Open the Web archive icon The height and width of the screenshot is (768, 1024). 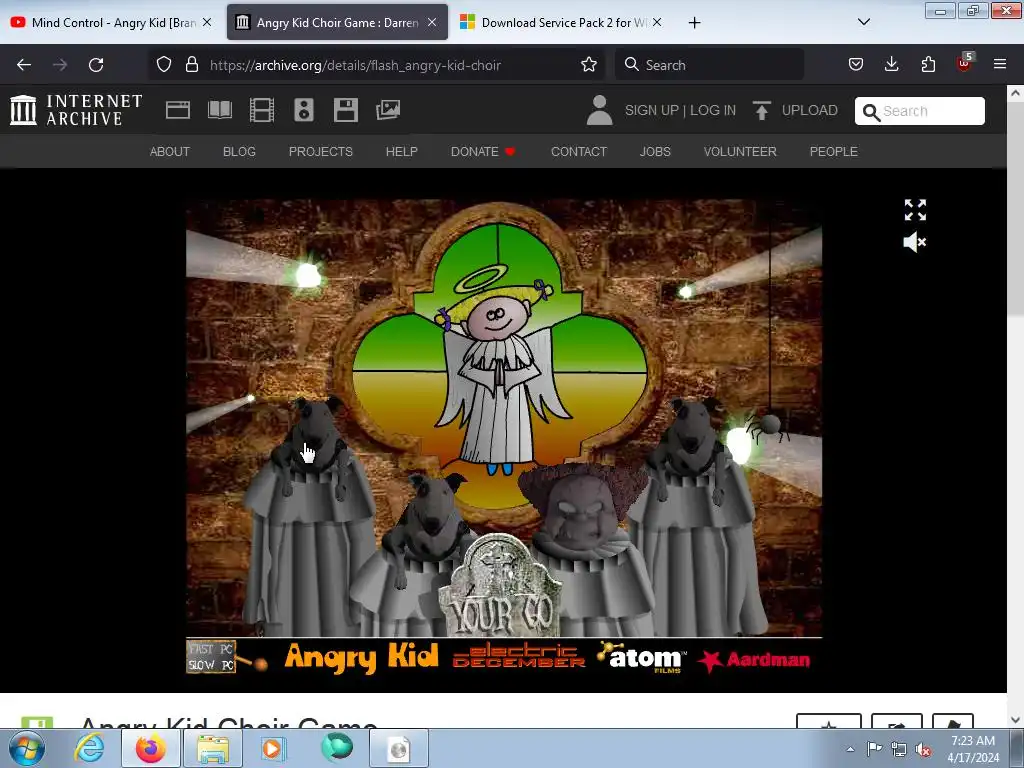[x=178, y=110]
